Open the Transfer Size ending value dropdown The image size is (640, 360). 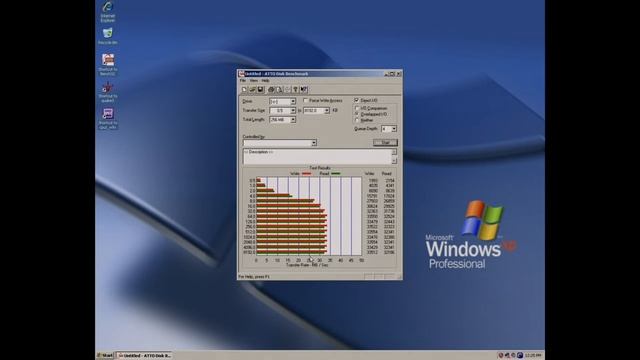[x=327, y=111]
